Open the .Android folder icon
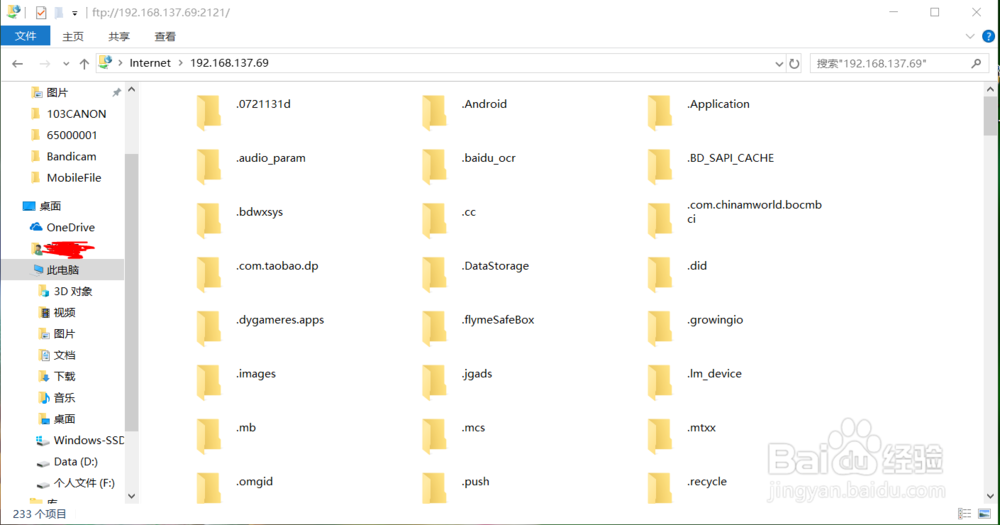 434,112
